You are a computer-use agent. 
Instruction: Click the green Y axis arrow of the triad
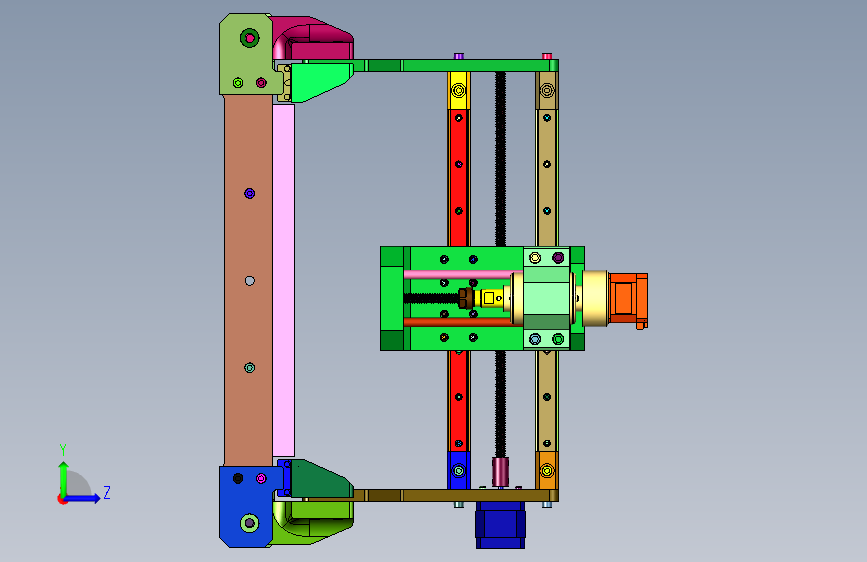point(64,478)
